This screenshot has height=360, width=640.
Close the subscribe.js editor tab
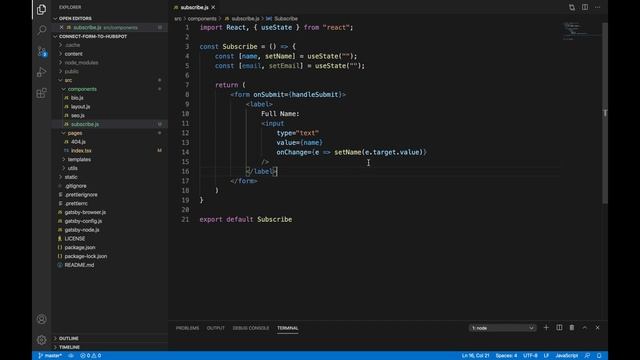coord(213,7)
